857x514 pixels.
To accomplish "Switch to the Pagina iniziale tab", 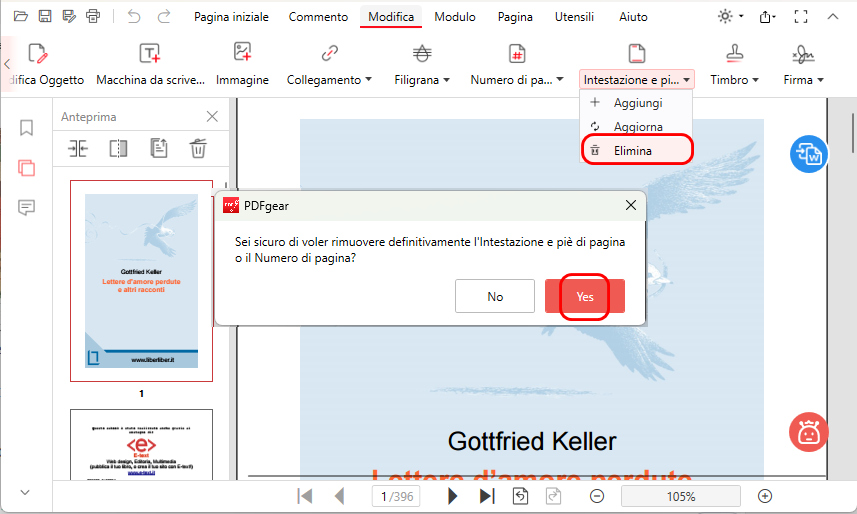I will click(x=232, y=17).
